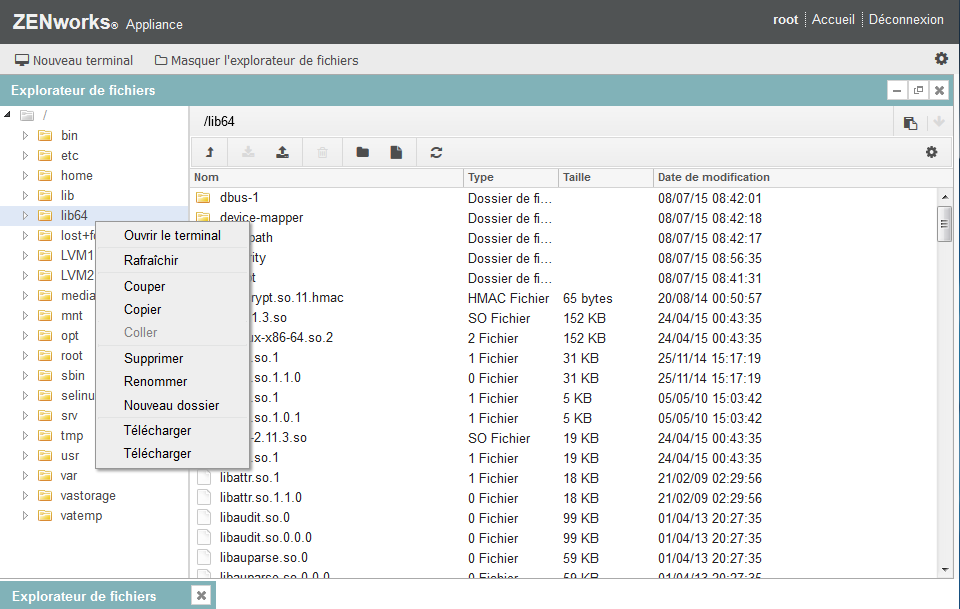Hide file explorer via 'Masquer l'explorateur de fichiers'

(256, 60)
